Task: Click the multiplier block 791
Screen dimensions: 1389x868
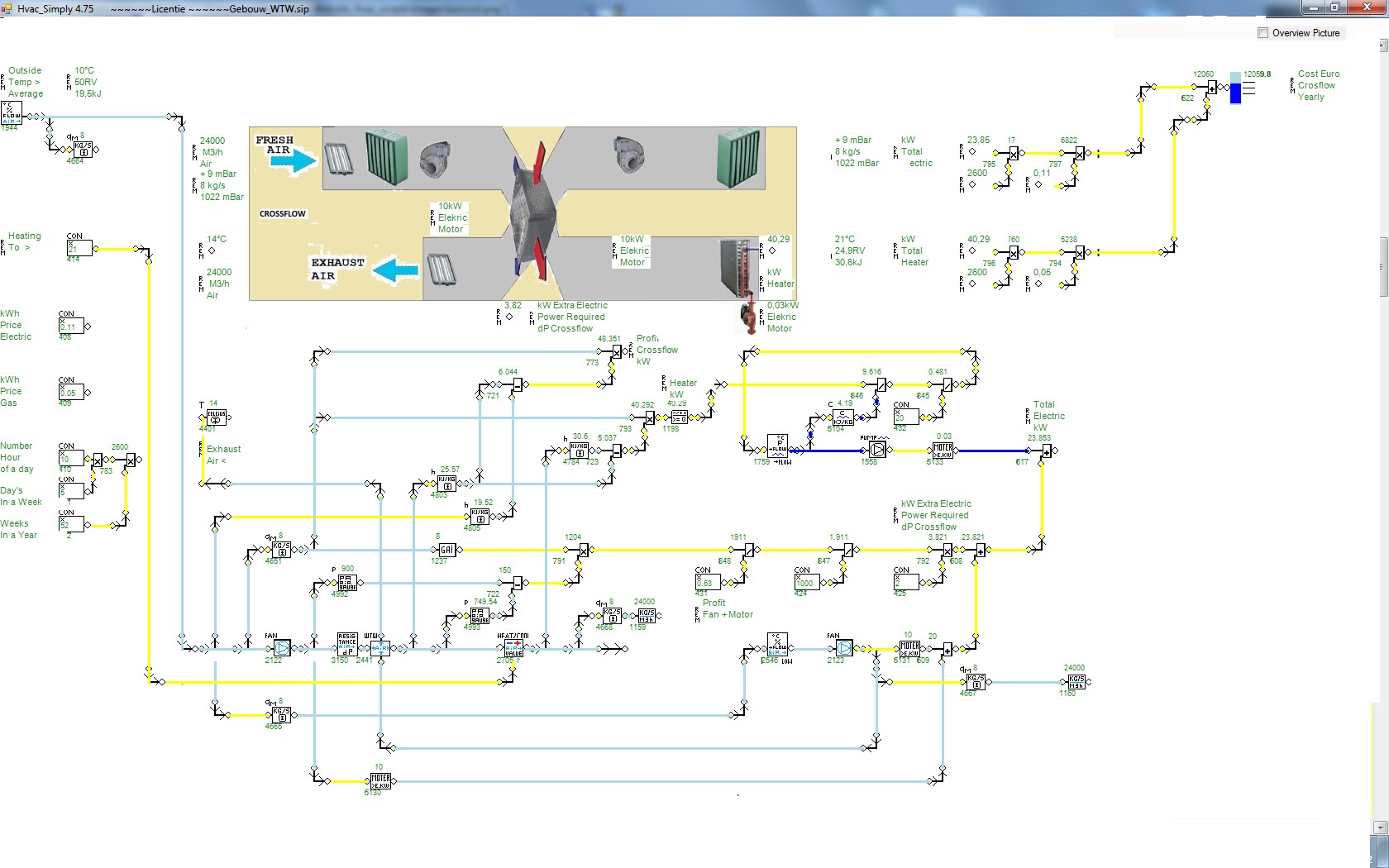Action: point(584,550)
